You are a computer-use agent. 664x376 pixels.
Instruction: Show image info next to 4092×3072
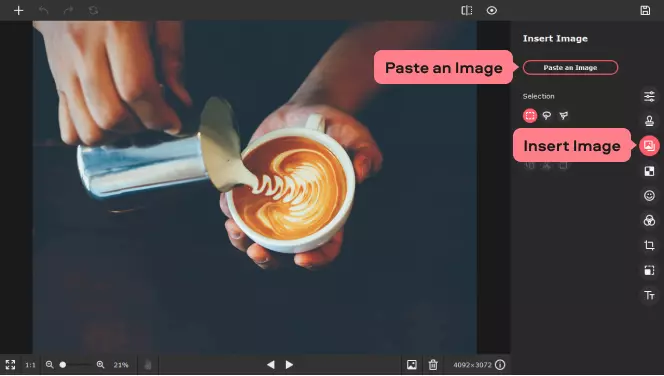pyautogui.click(x=500, y=365)
